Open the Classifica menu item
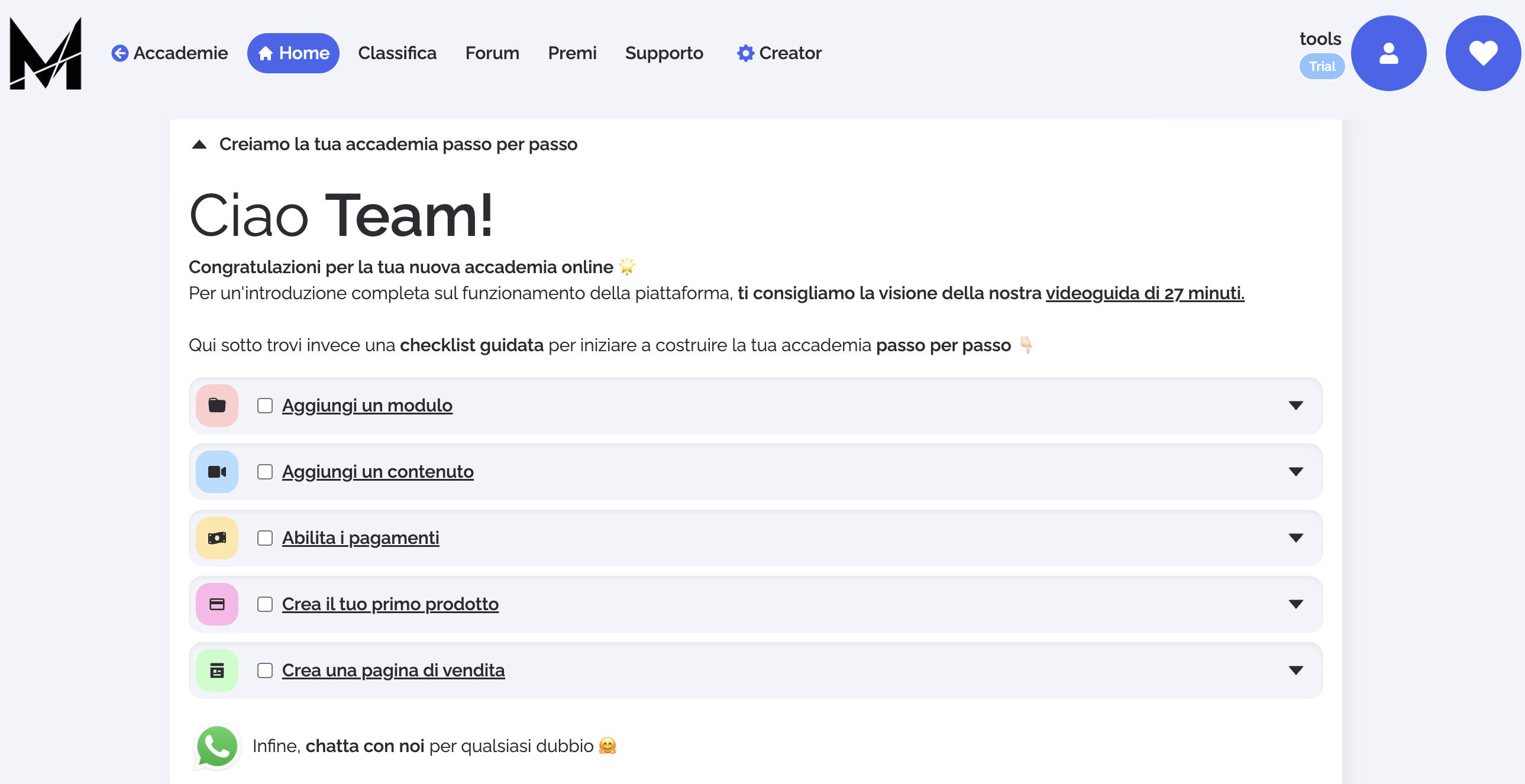This screenshot has width=1525, height=784. coord(397,53)
